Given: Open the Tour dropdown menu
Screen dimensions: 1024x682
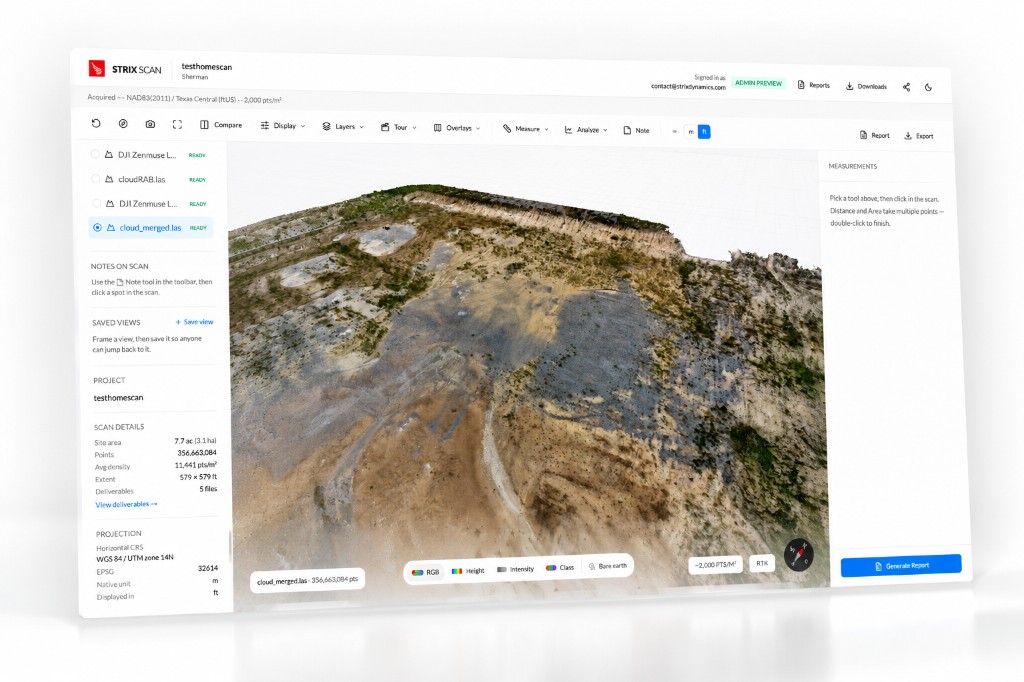Looking at the screenshot, I should click(x=398, y=127).
